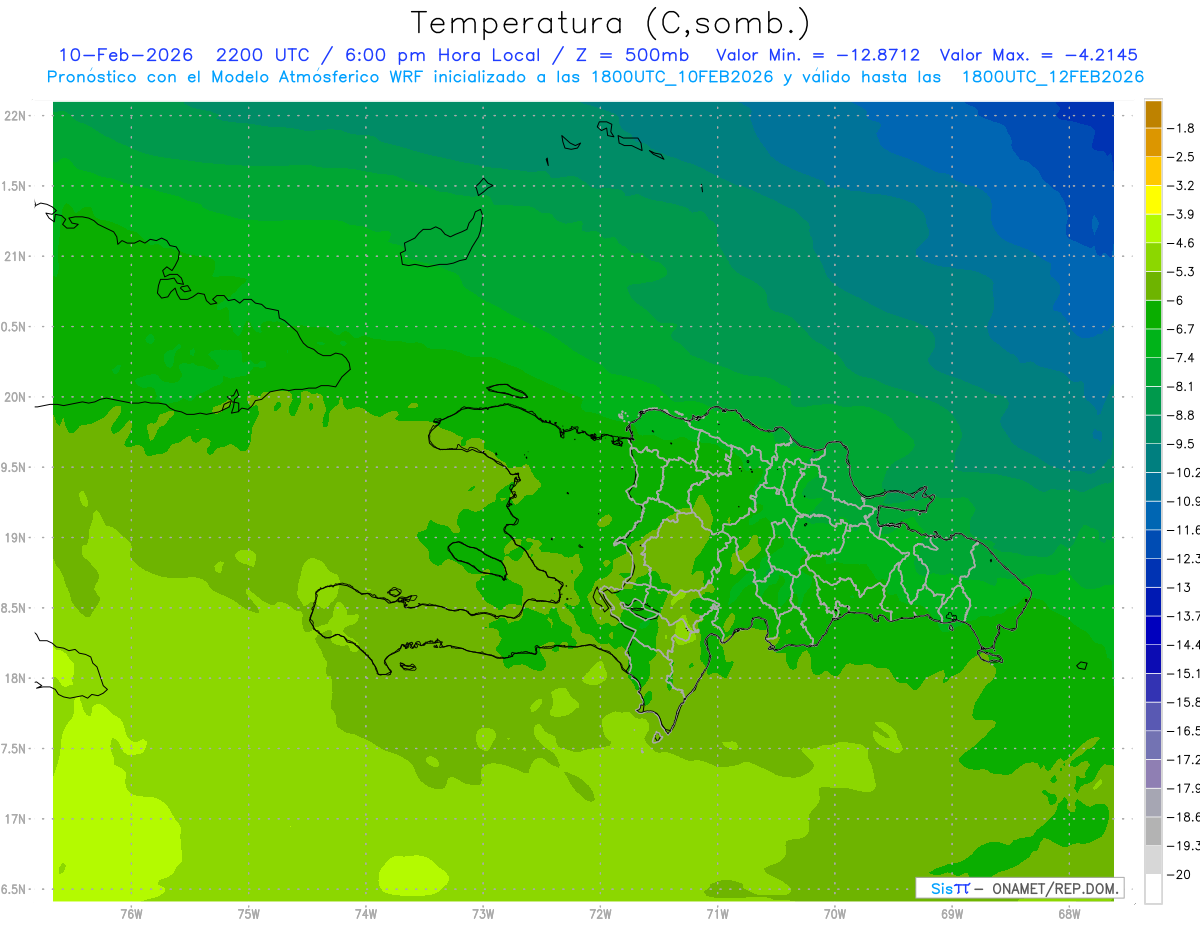The image size is (1200, 927).
Task: Click the '-4.6' colorbar label
Action: click(1181, 243)
